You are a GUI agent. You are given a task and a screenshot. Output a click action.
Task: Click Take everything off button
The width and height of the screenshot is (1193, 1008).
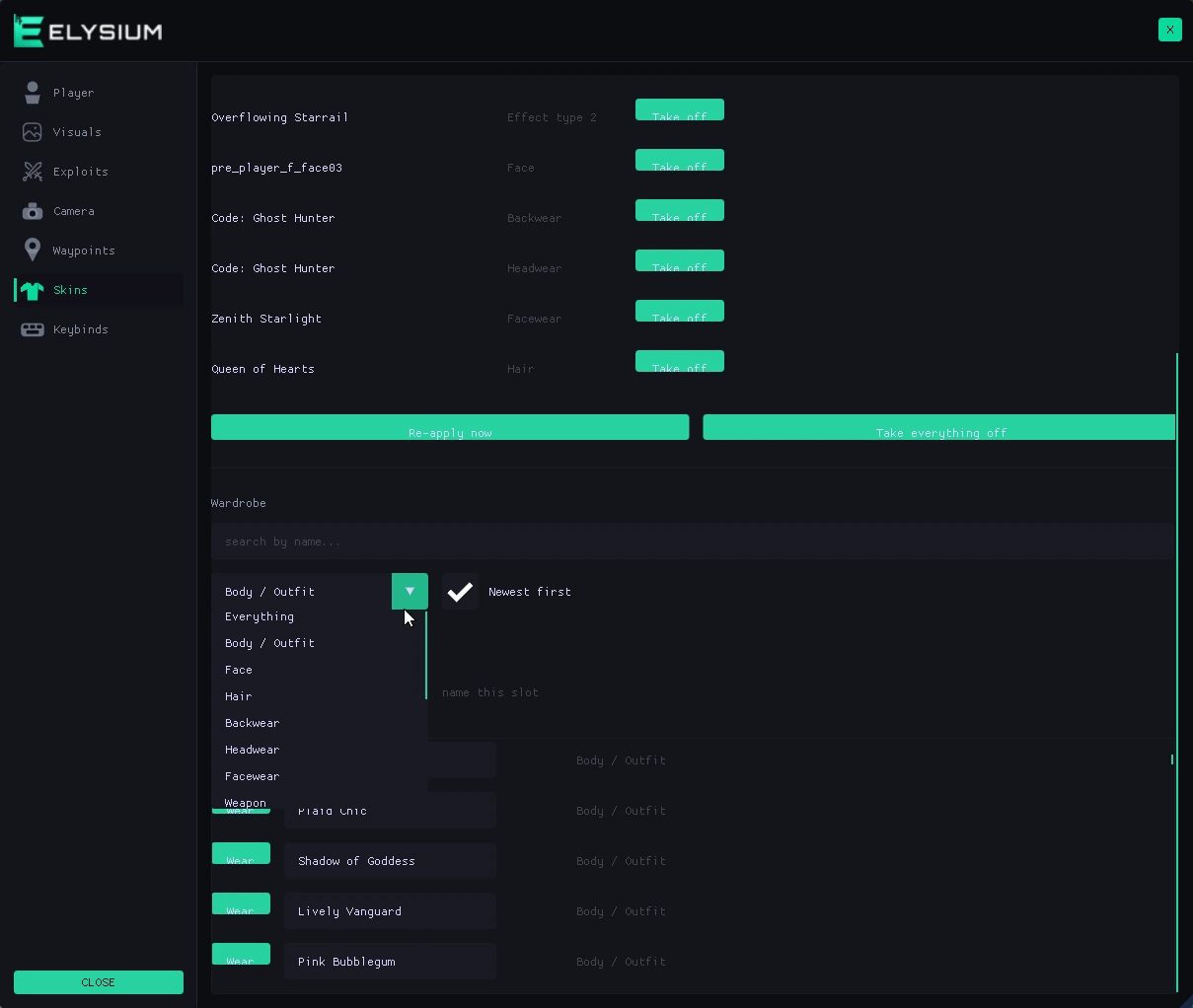[939, 427]
